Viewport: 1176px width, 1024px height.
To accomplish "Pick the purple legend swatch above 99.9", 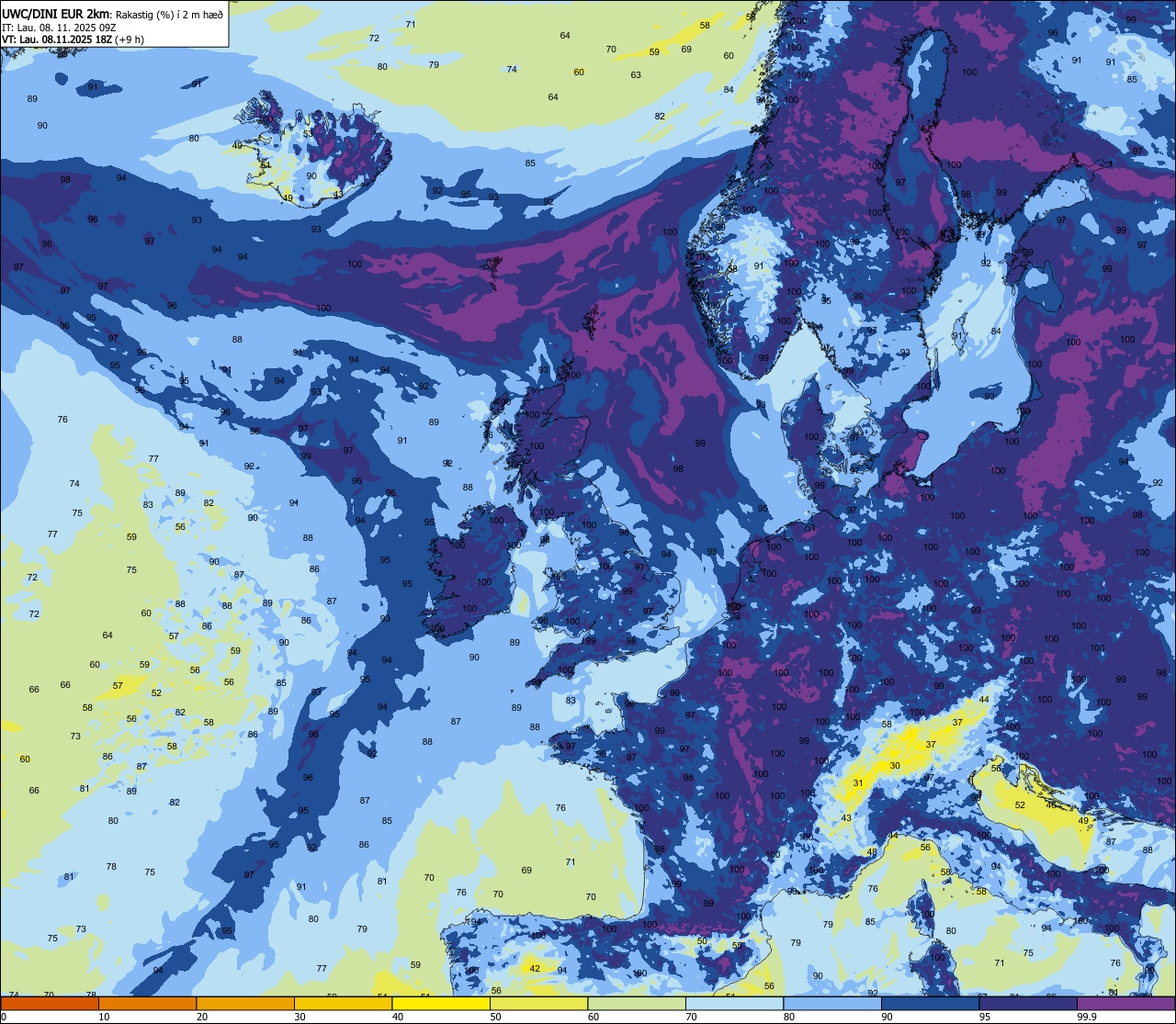I will click(1126, 1003).
